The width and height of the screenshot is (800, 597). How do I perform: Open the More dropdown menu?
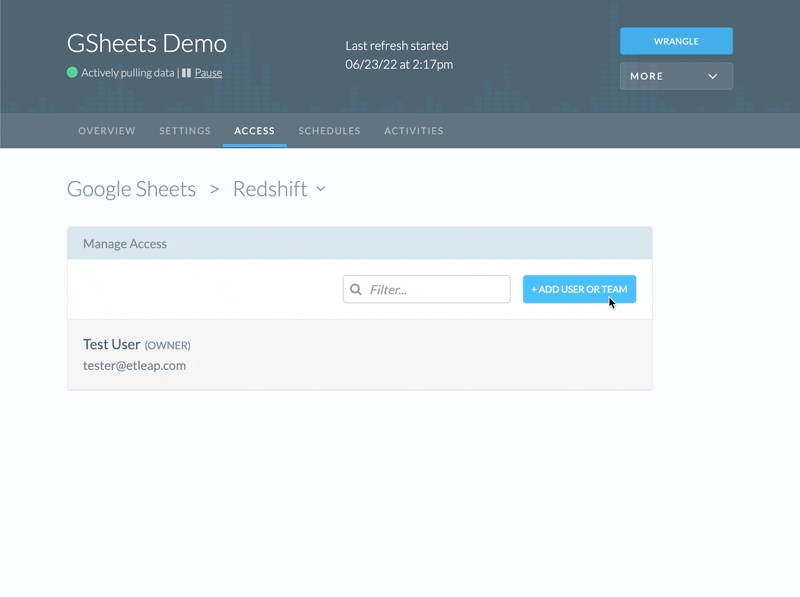tap(676, 76)
